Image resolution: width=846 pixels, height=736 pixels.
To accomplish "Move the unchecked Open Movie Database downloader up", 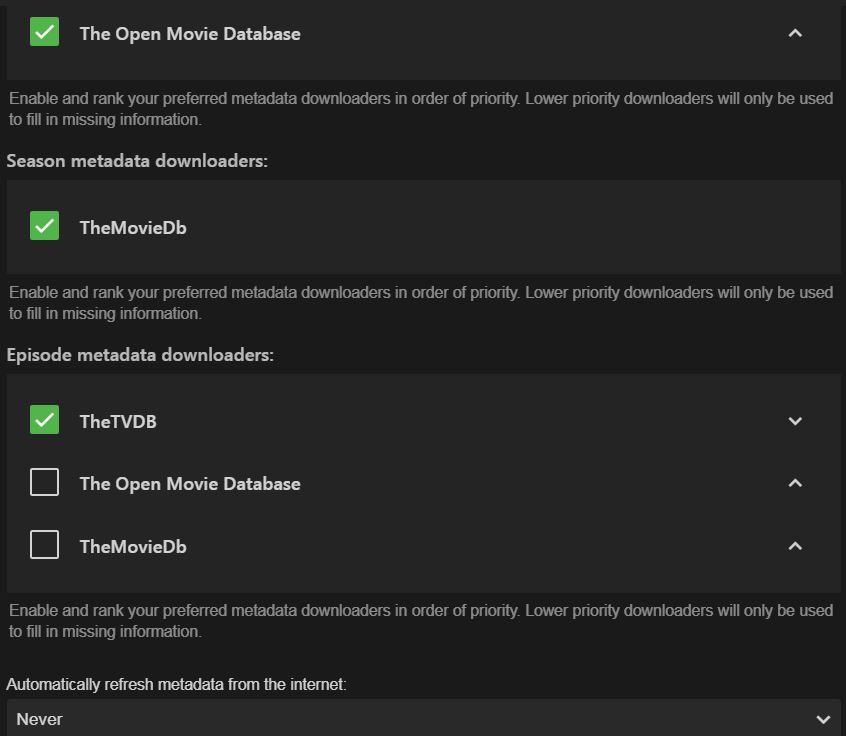I will [x=795, y=483].
